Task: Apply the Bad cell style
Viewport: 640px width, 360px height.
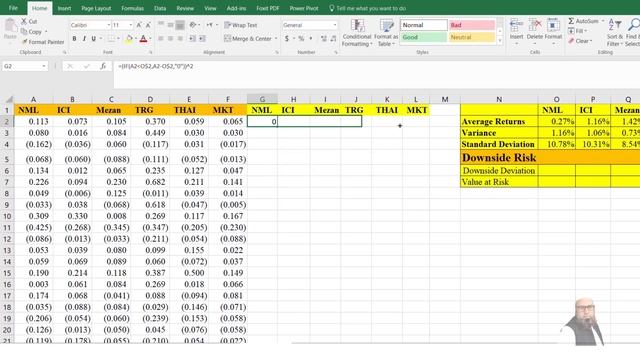Action: point(472,25)
